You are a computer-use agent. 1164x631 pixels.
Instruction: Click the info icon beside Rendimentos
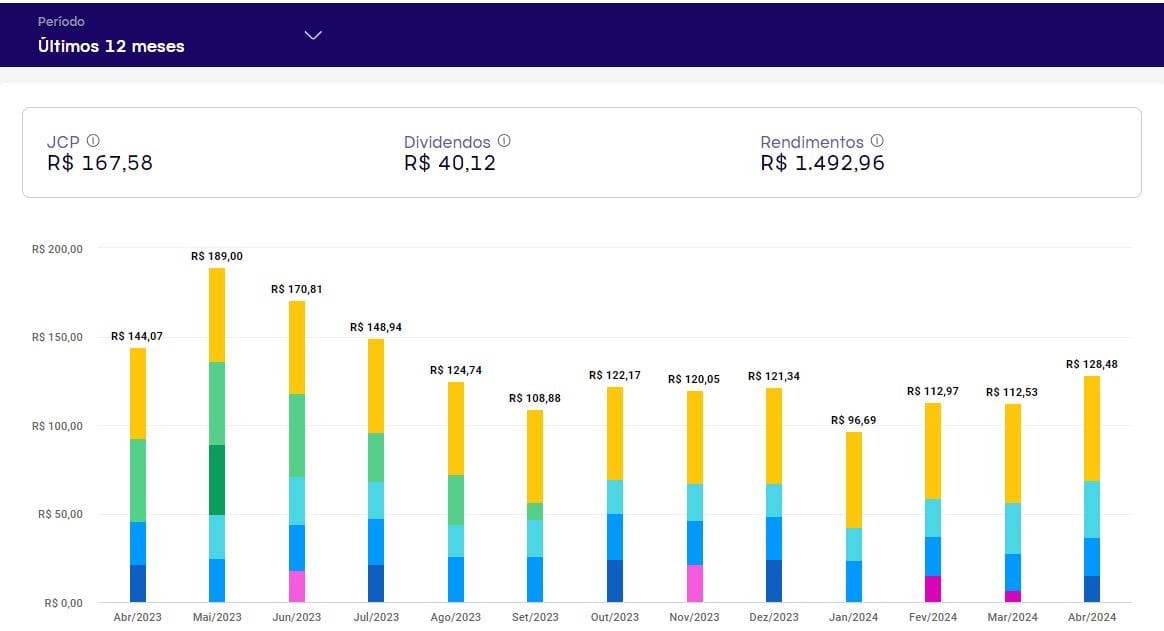(x=877, y=142)
